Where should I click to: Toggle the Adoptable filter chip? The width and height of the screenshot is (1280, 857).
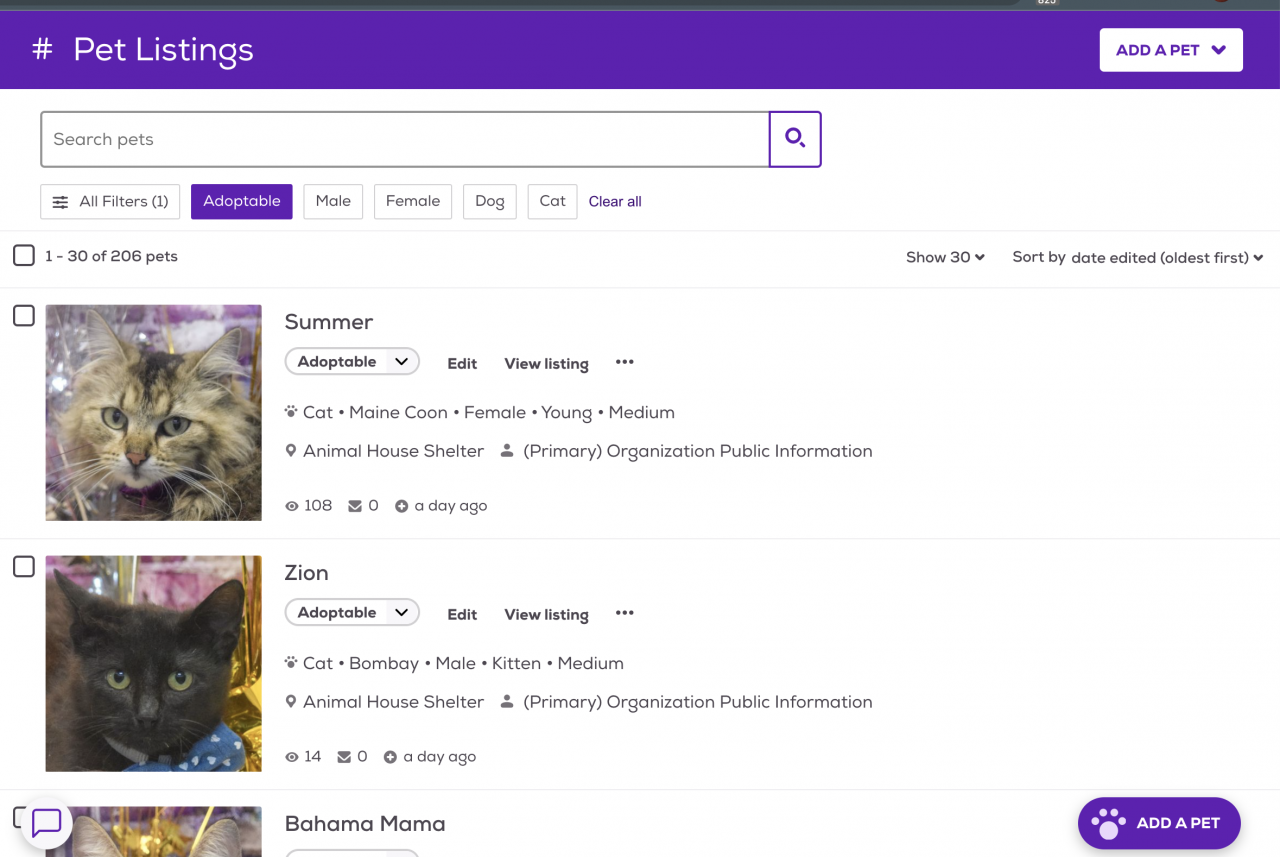242,201
